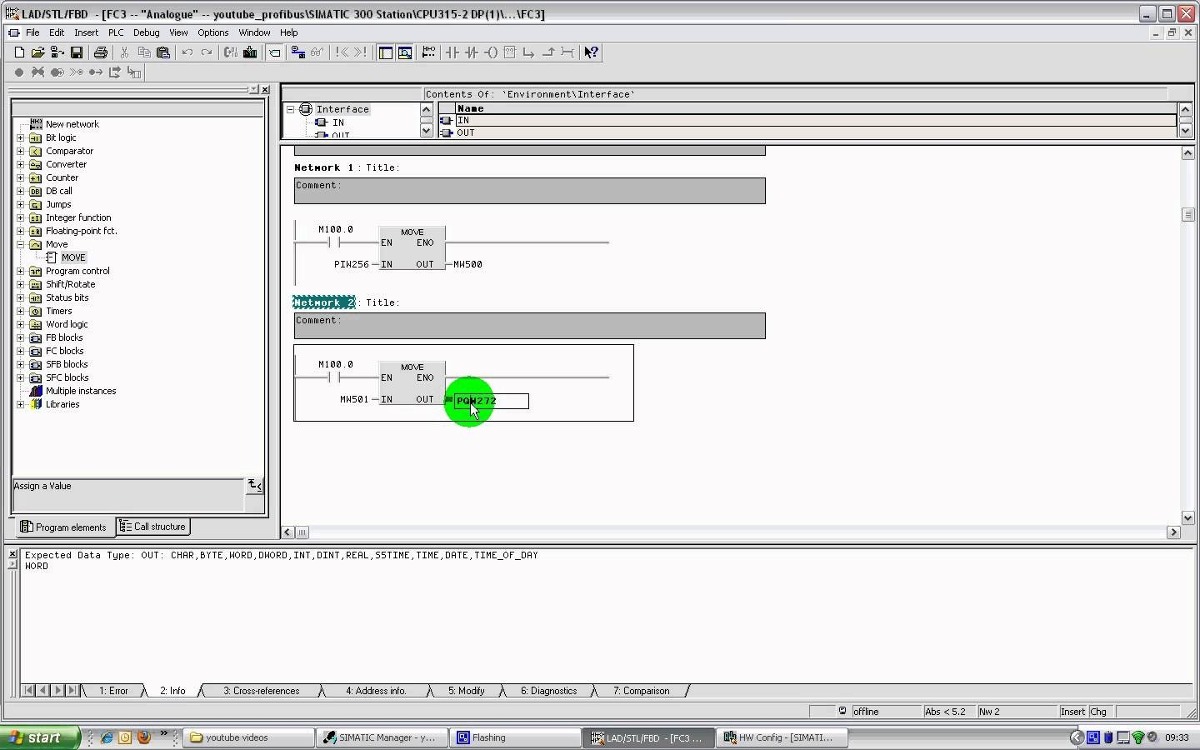Toggle the Details pane toolbar button
1200x750 pixels.
coord(405,52)
